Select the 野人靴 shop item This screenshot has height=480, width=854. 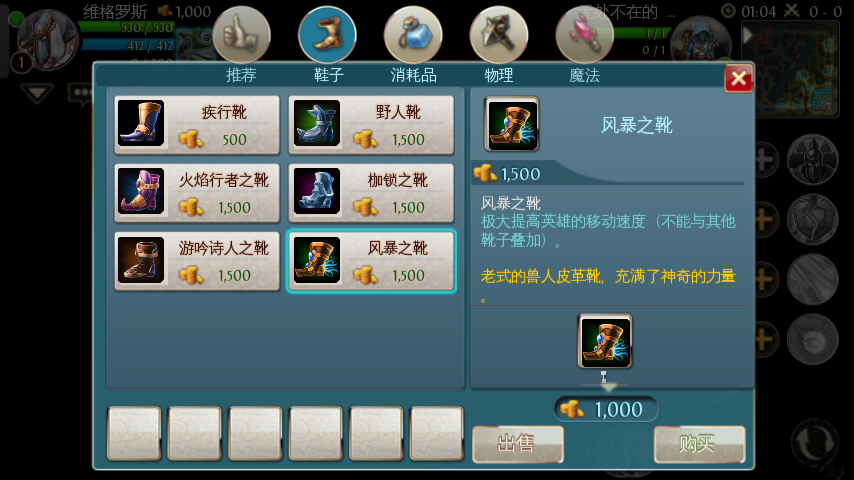click(371, 125)
